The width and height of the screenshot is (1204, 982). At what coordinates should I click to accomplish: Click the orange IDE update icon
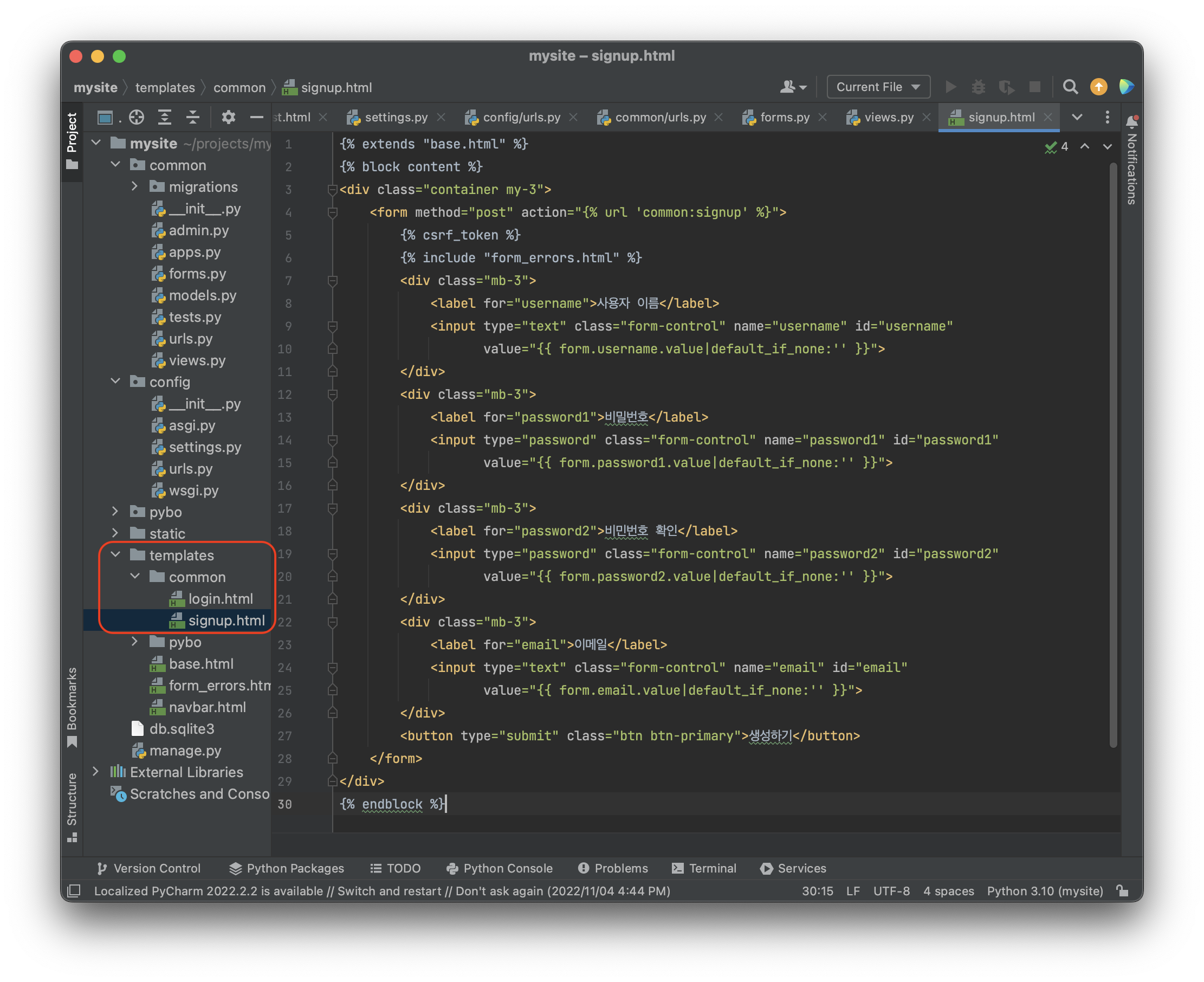(x=1098, y=87)
